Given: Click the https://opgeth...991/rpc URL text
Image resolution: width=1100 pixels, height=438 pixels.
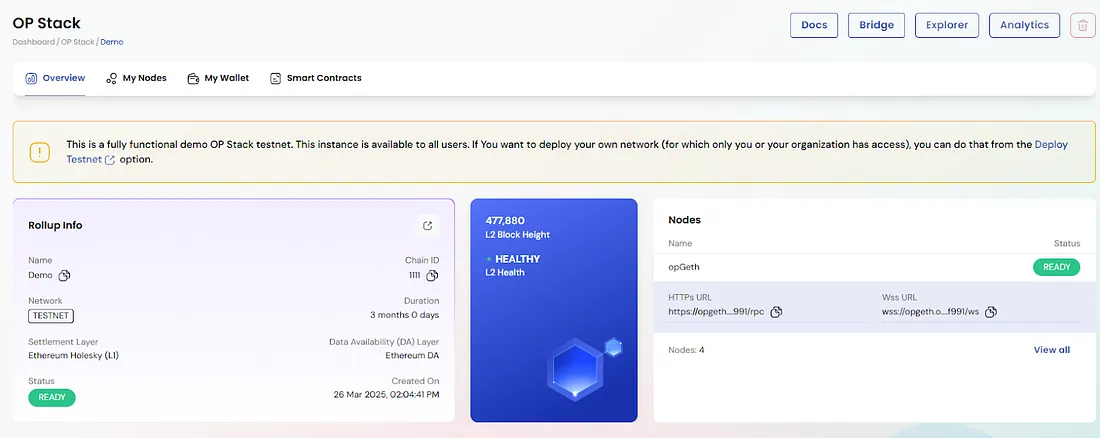Looking at the screenshot, I should (x=716, y=312).
